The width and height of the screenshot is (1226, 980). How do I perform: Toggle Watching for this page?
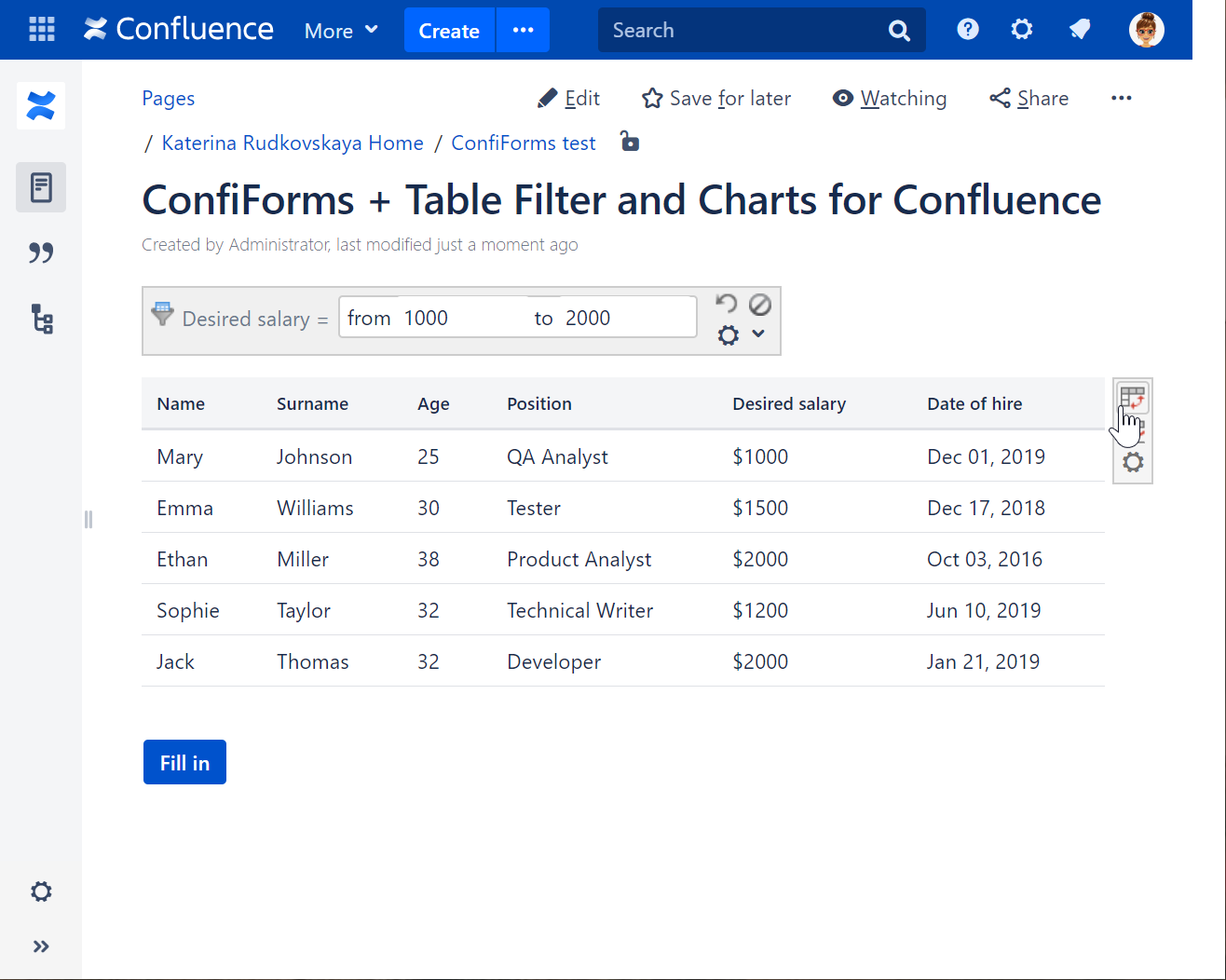coord(888,98)
